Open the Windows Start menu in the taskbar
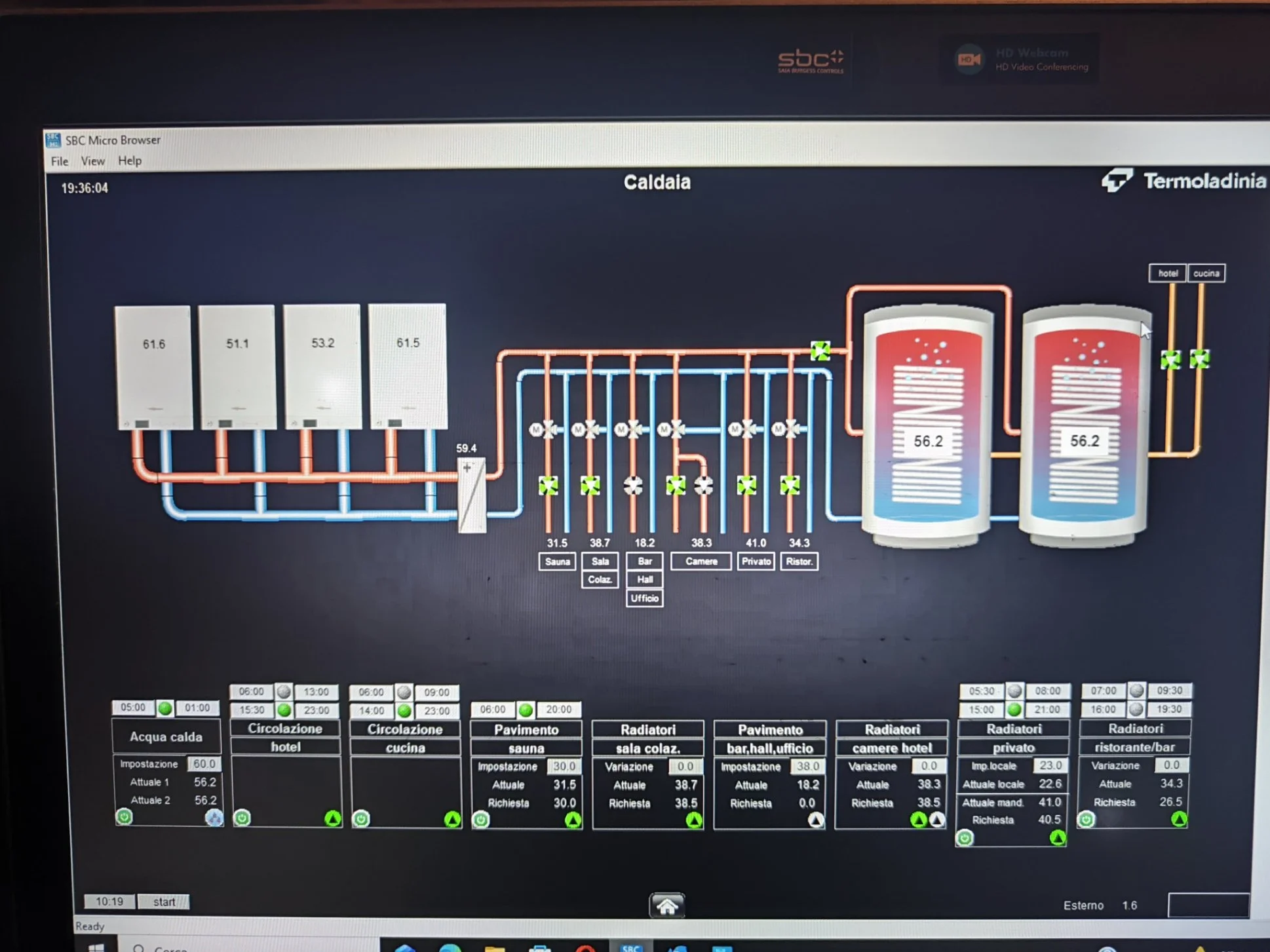This screenshot has width=1270, height=952. click(96, 947)
